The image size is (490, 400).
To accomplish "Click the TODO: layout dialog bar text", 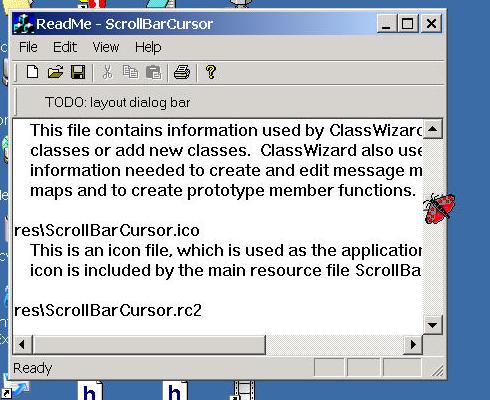I will (117, 102).
